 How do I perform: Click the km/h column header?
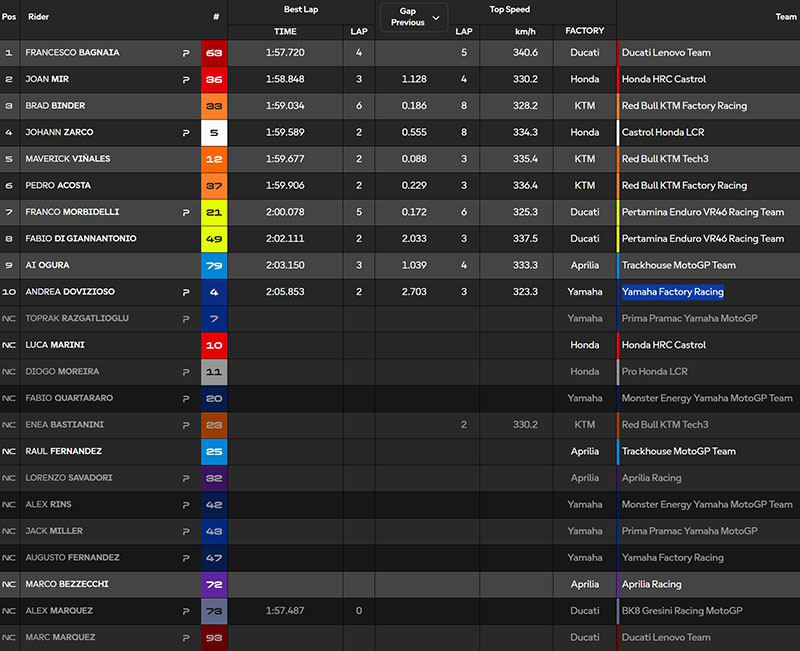click(516, 31)
